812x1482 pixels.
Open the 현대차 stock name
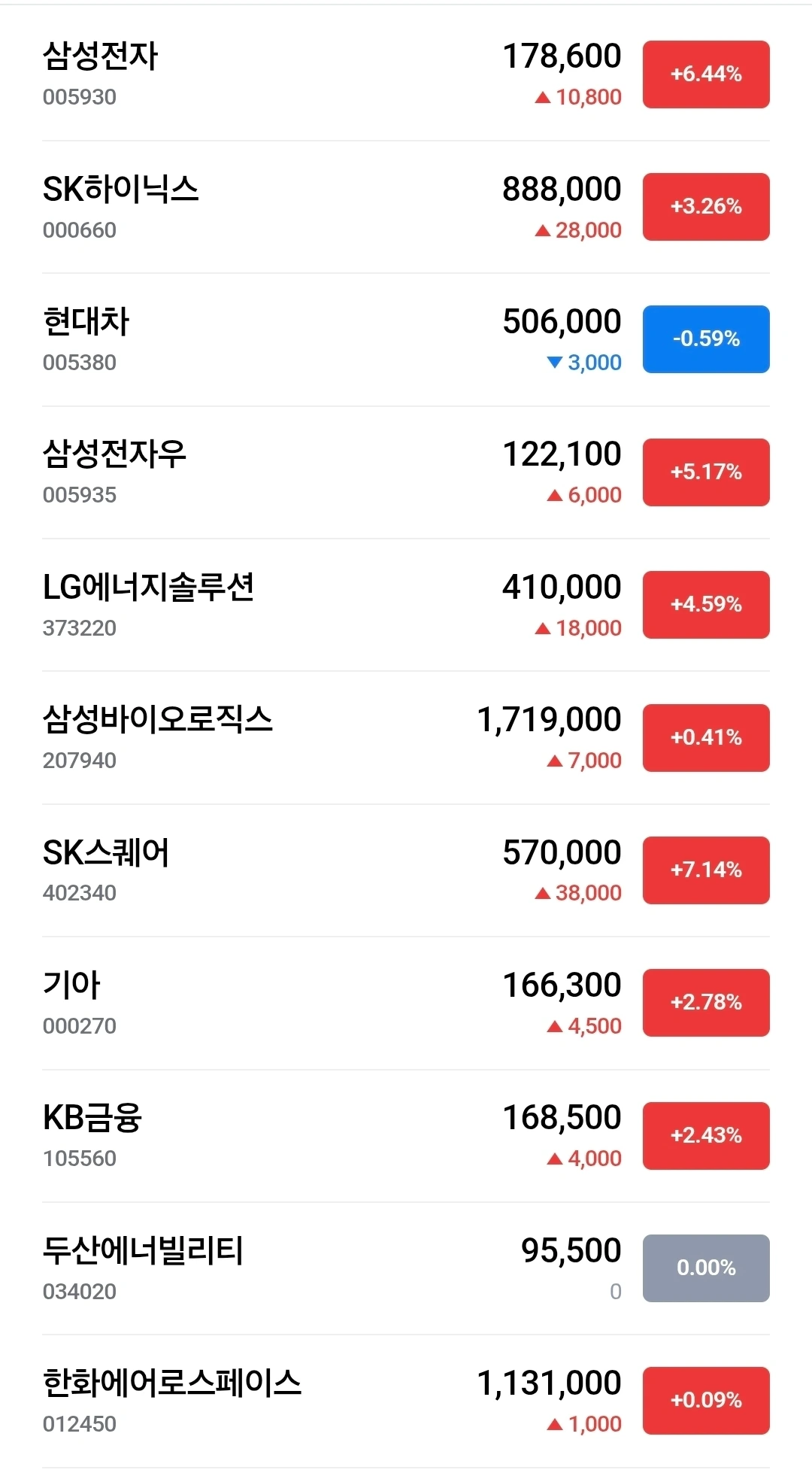[x=86, y=321]
